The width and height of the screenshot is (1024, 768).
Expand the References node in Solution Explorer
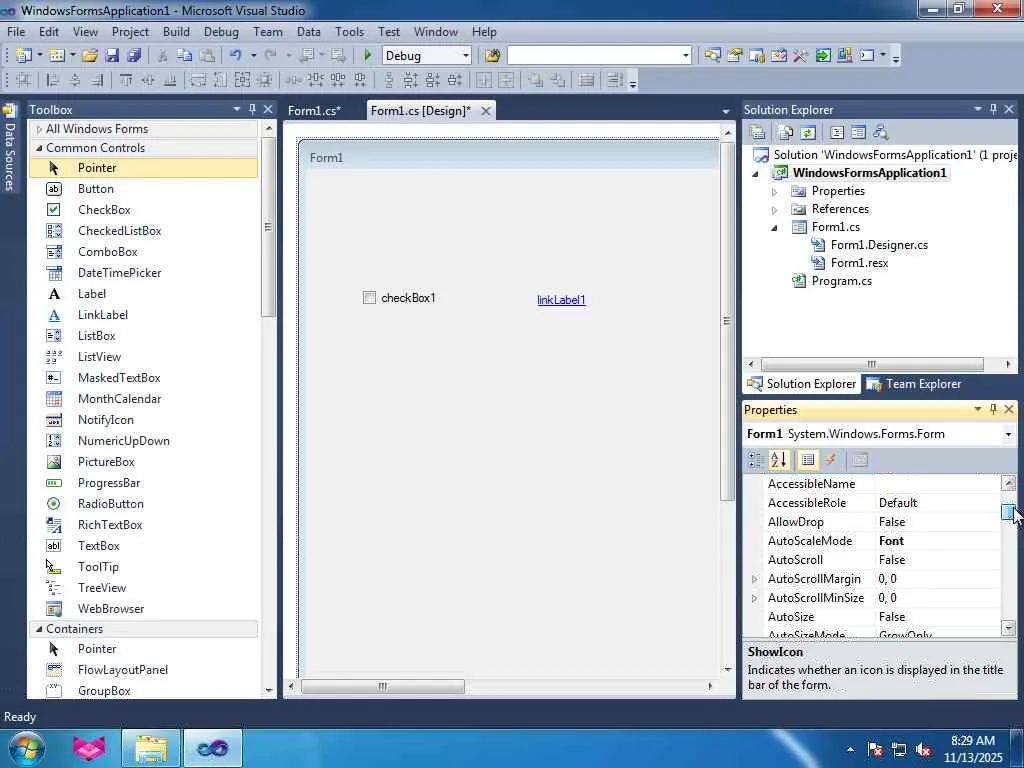click(x=774, y=210)
